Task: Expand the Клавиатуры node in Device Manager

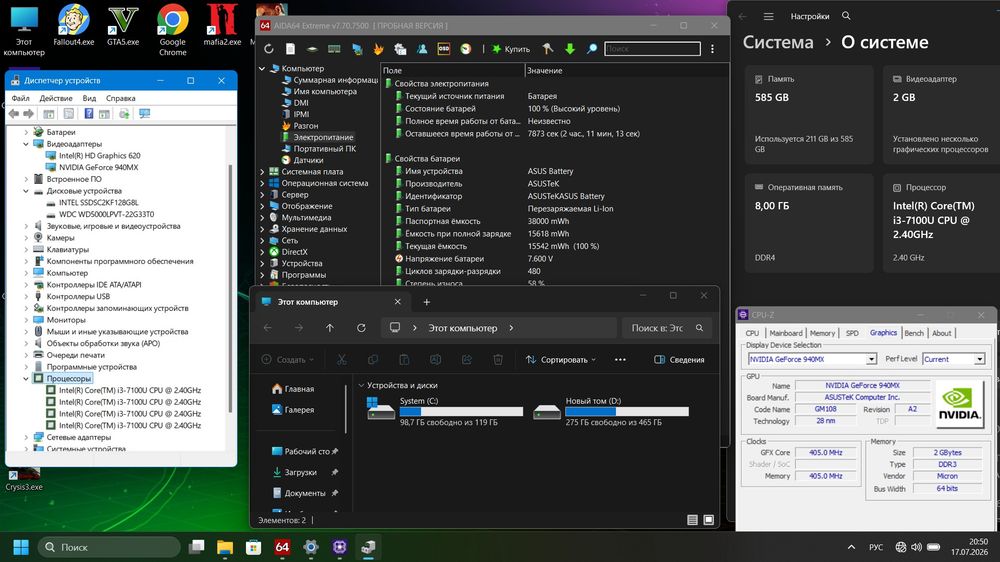Action: 26,249
